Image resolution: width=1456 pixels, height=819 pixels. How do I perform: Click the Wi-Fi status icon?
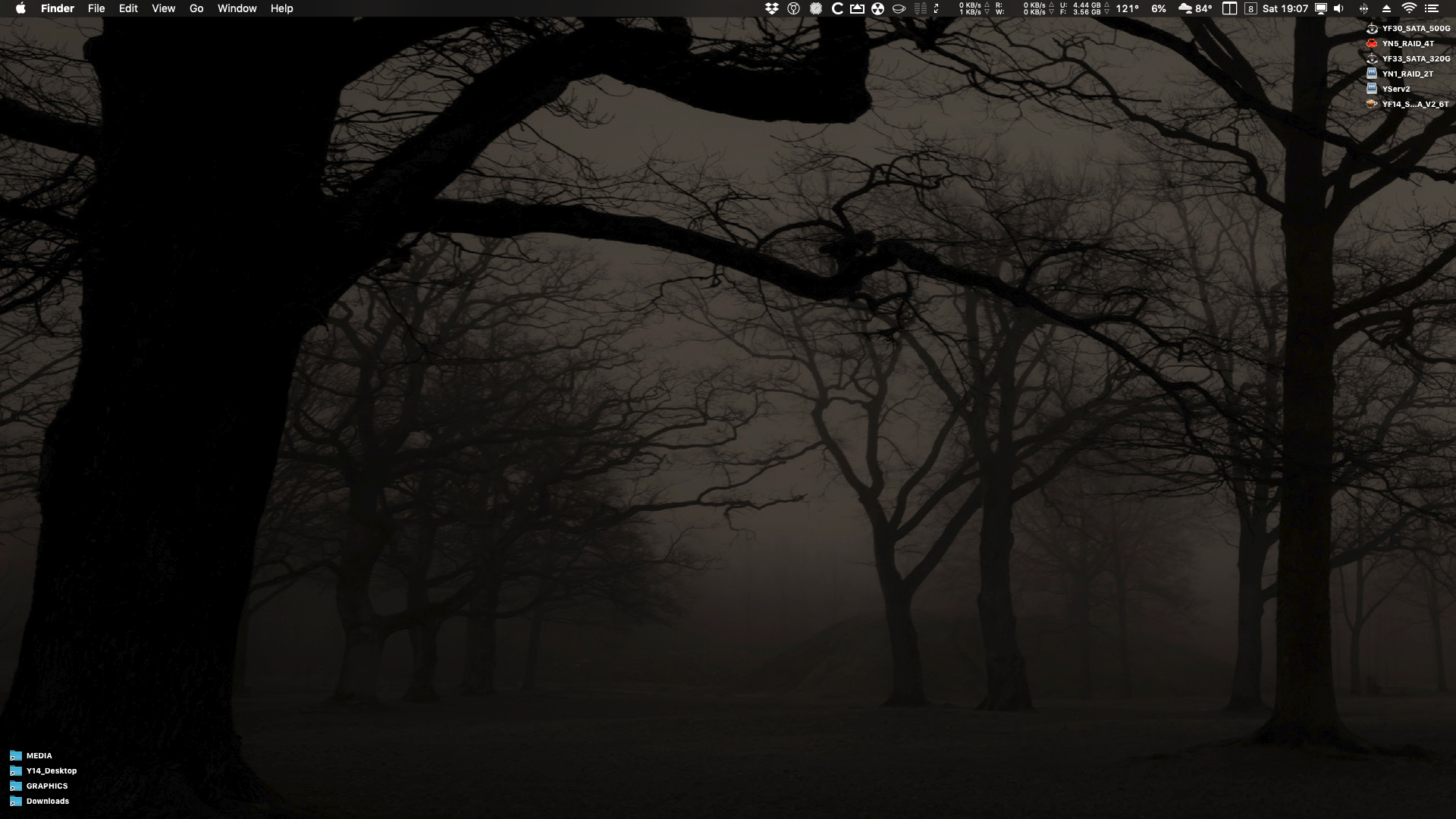click(x=1409, y=8)
